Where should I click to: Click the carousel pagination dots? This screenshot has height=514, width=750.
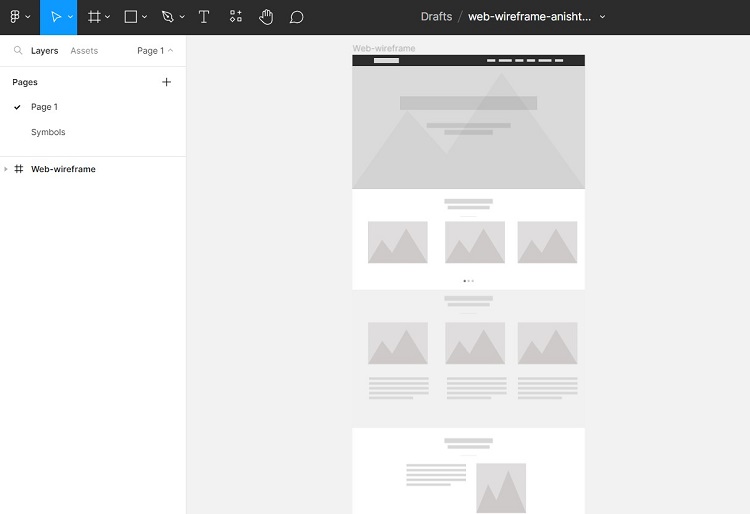[x=469, y=281]
